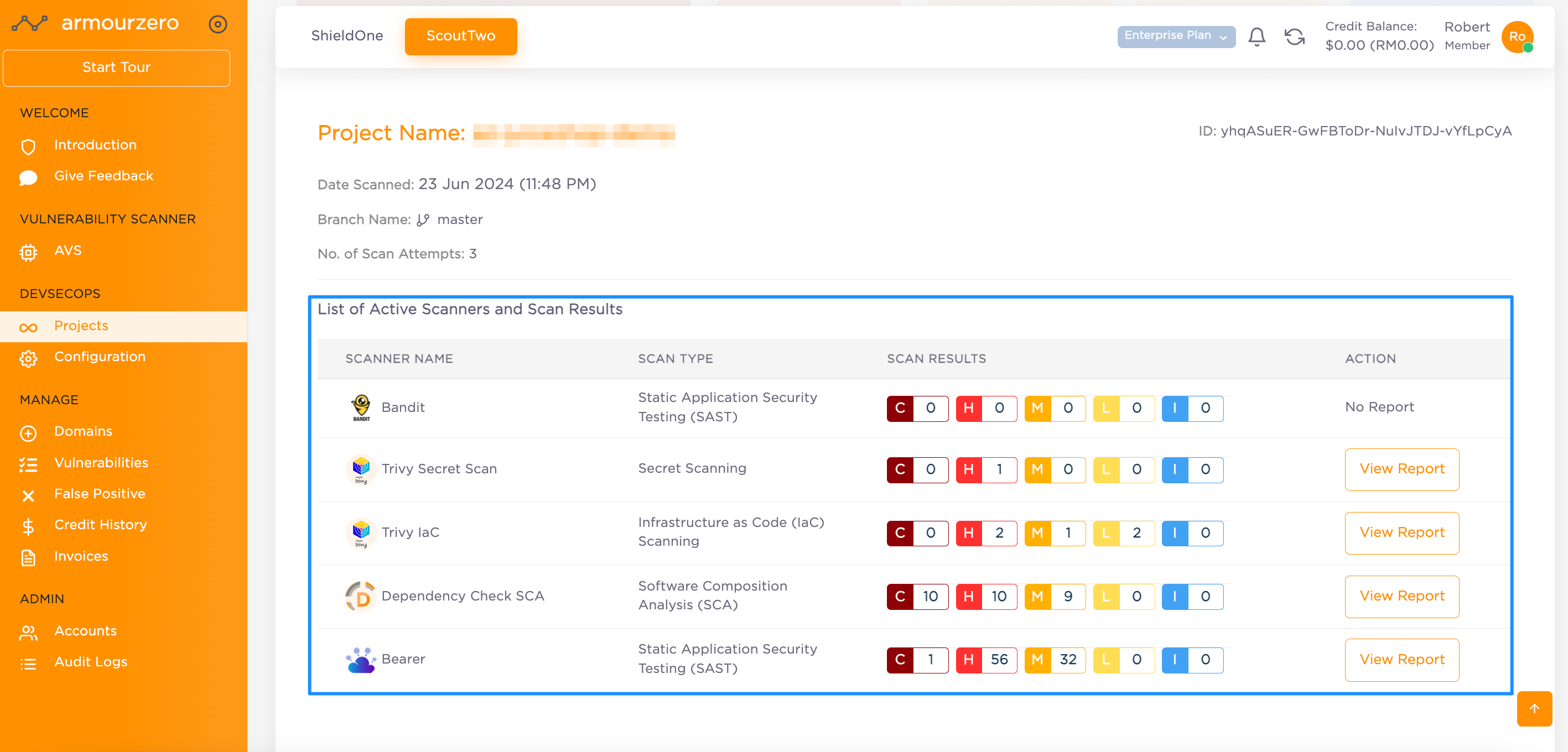Click the scroll-to-top arrow button

1534,709
